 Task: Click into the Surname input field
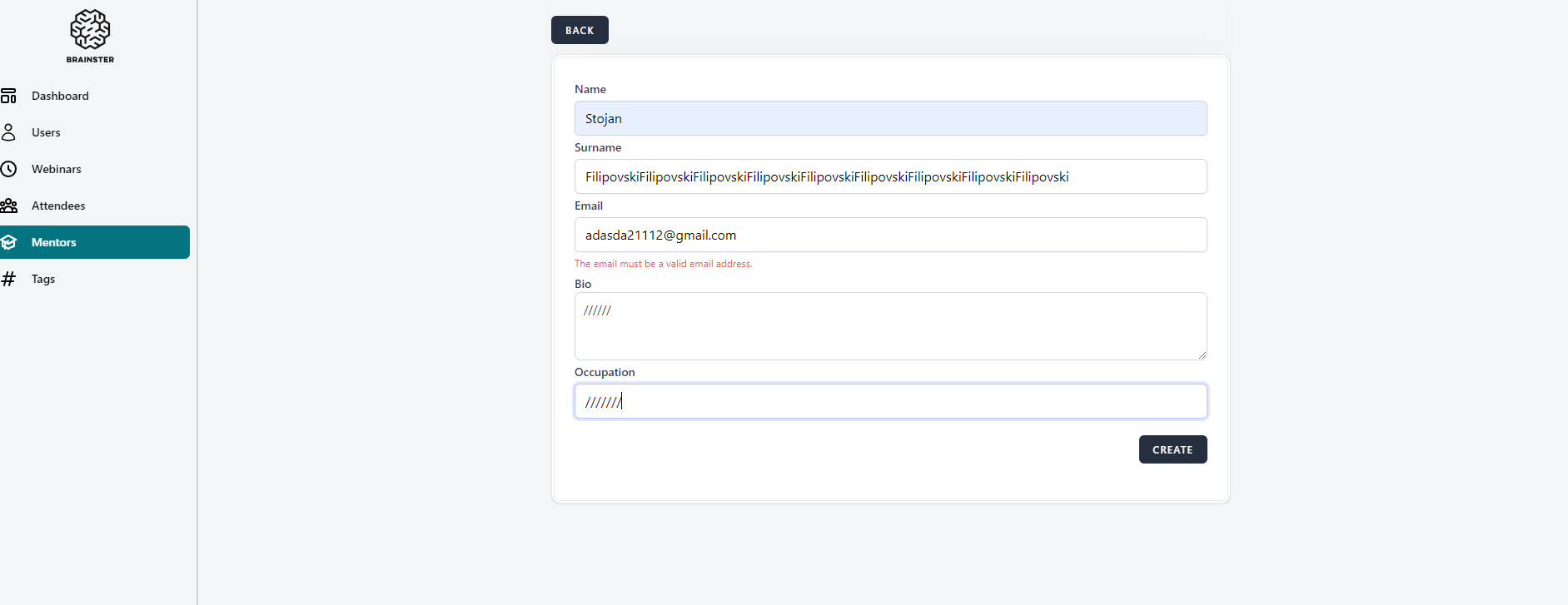pyautogui.click(x=890, y=176)
